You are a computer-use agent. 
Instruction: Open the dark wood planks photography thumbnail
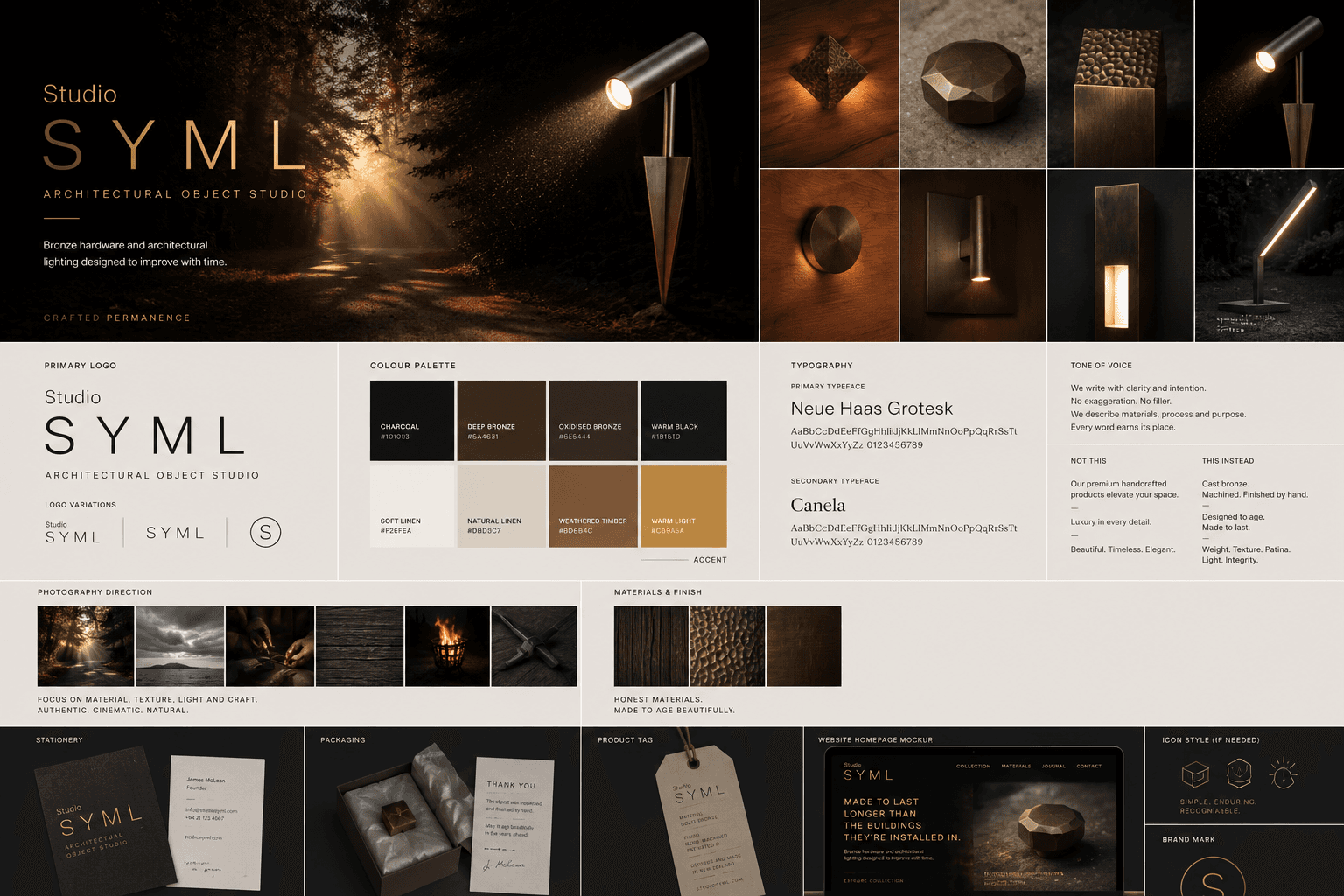tap(360, 646)
